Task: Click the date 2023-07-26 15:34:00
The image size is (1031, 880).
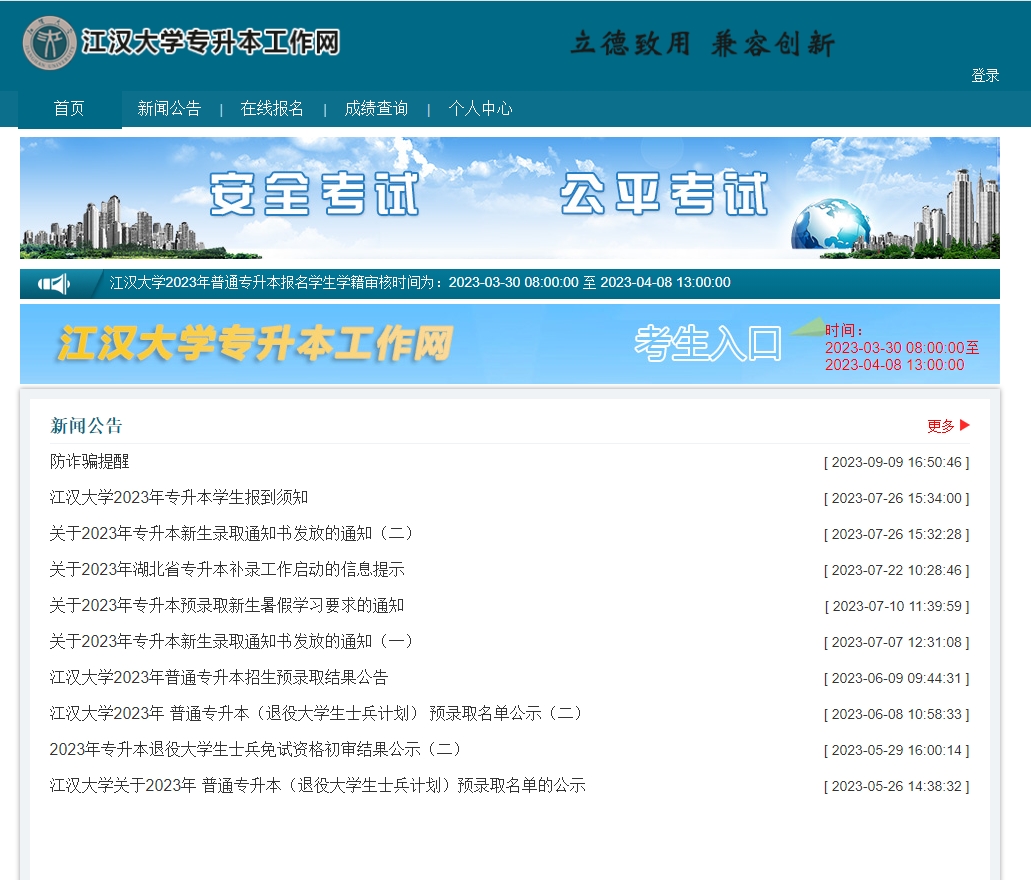Action: pos(897,499)
